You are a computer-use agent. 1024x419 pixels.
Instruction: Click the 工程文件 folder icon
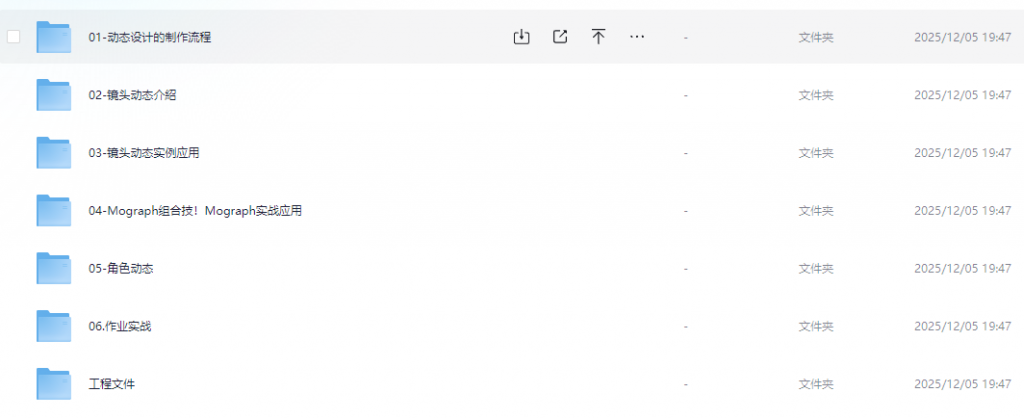[54, 384]
